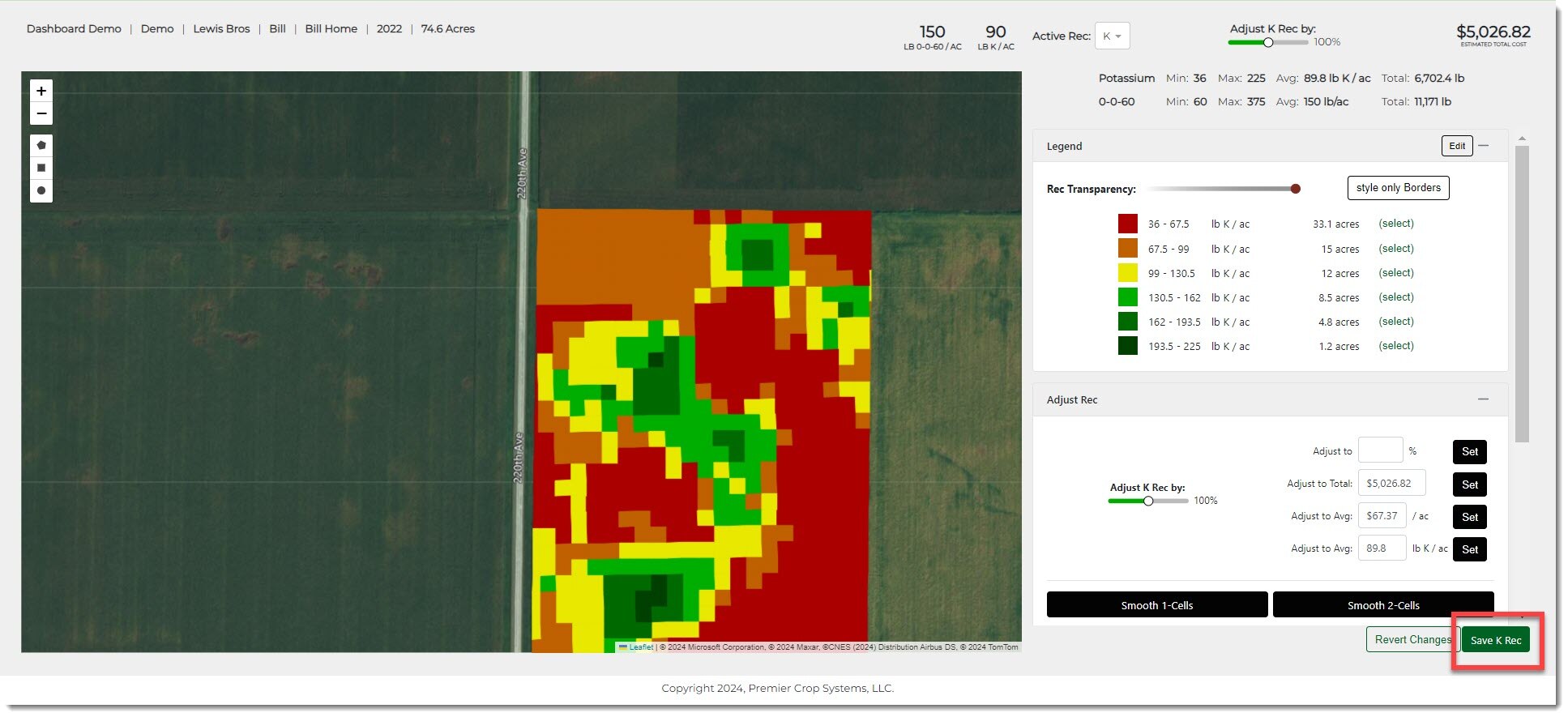Select the circle draw tool
Screen dimensions: 1568x717
point(41,191)
